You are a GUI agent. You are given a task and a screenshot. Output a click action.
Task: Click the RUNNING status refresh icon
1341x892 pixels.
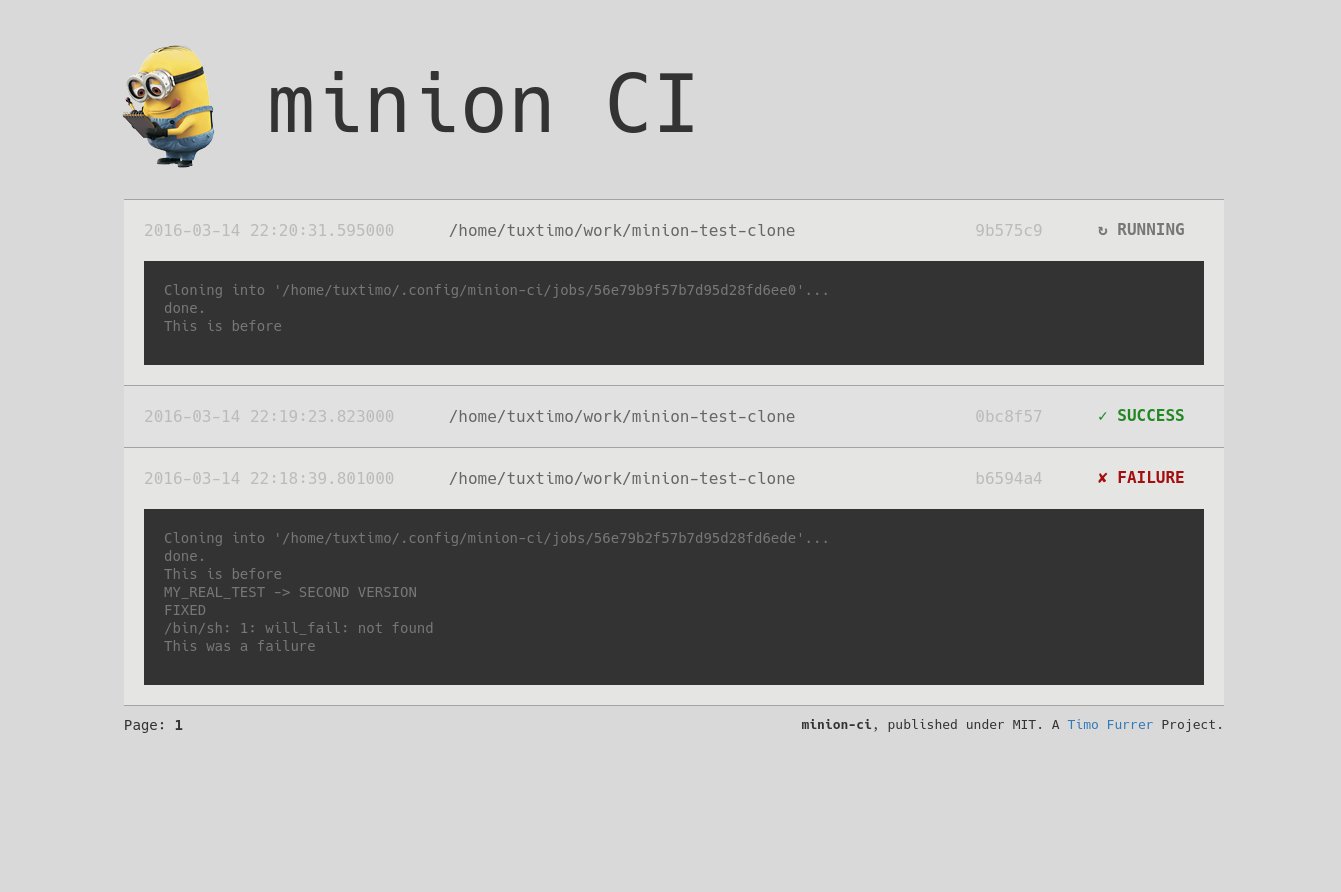click(1102, 230)
